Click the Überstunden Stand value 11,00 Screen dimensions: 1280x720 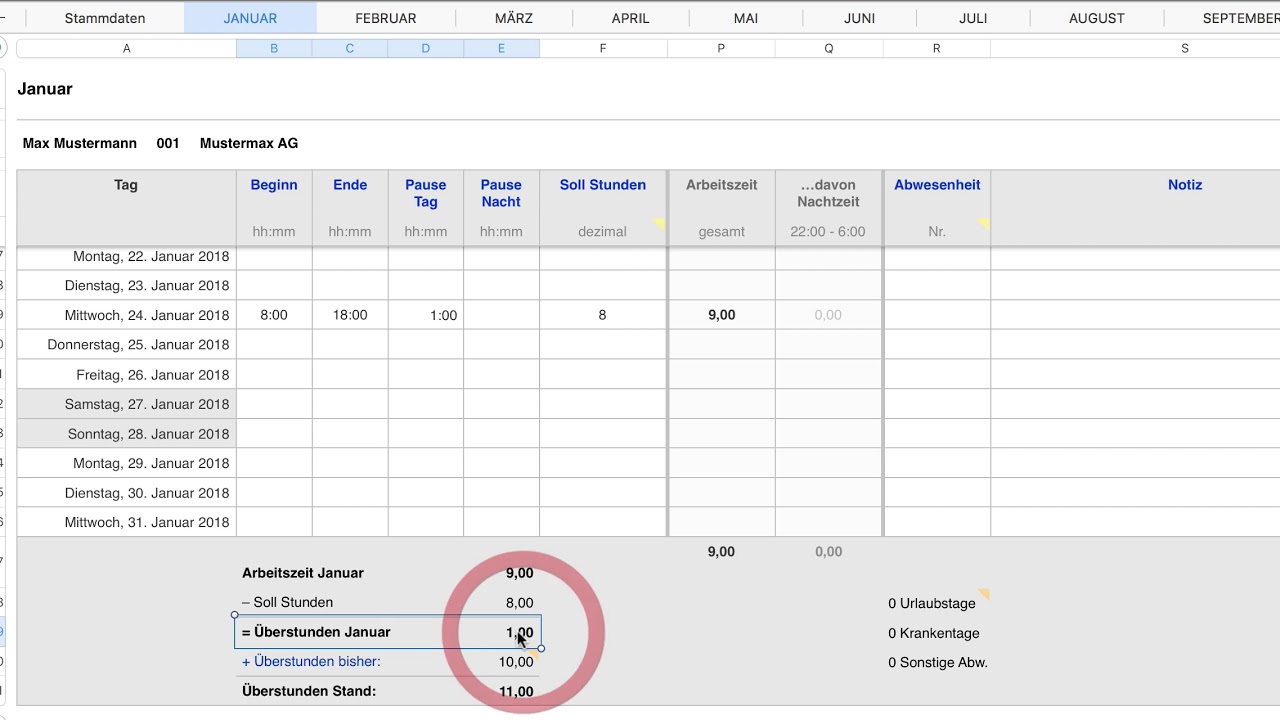(515, 691)
